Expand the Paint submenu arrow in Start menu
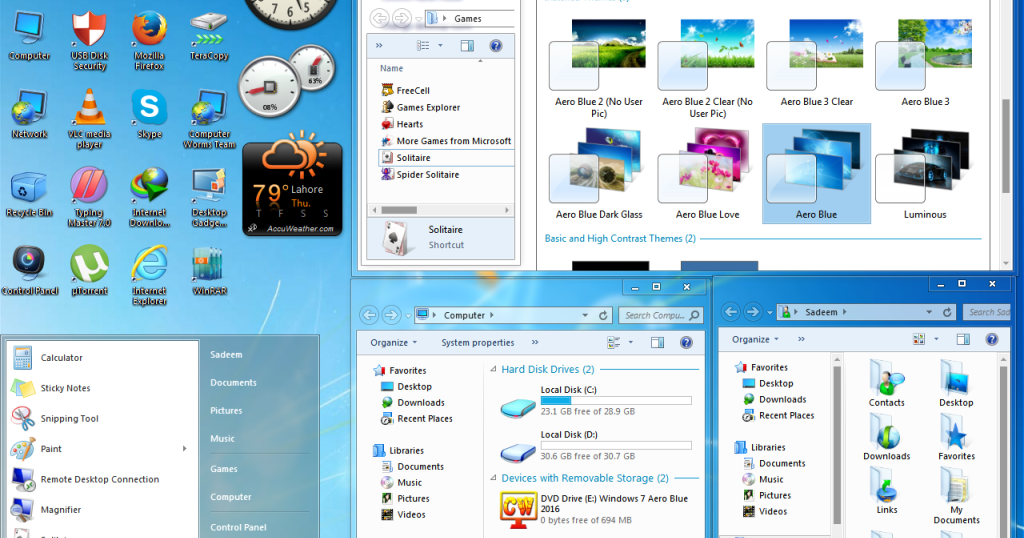 coord(185,449)
